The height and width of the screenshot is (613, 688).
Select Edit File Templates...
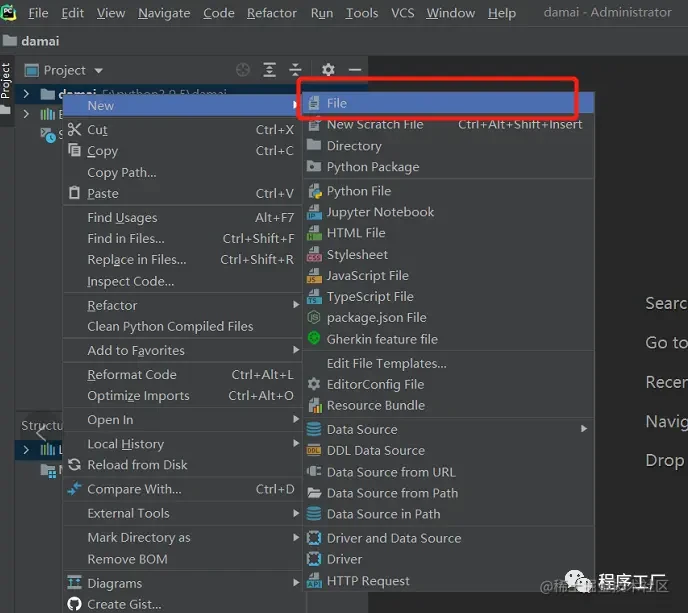click(448, 363)
